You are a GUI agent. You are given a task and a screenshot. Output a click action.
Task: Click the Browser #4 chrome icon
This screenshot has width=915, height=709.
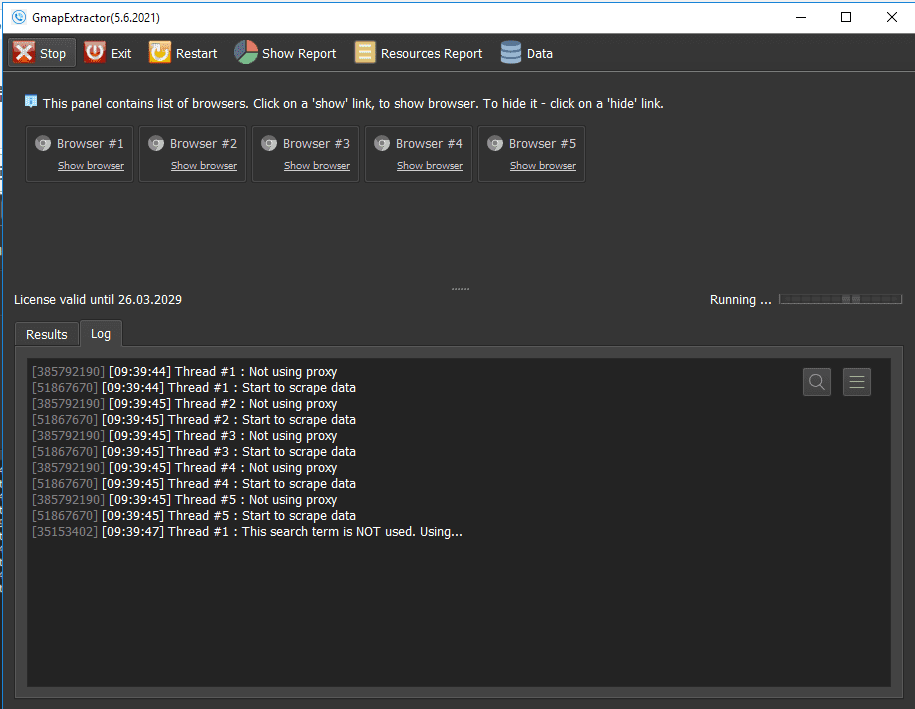pyautogui.click(x=382, y=144)
